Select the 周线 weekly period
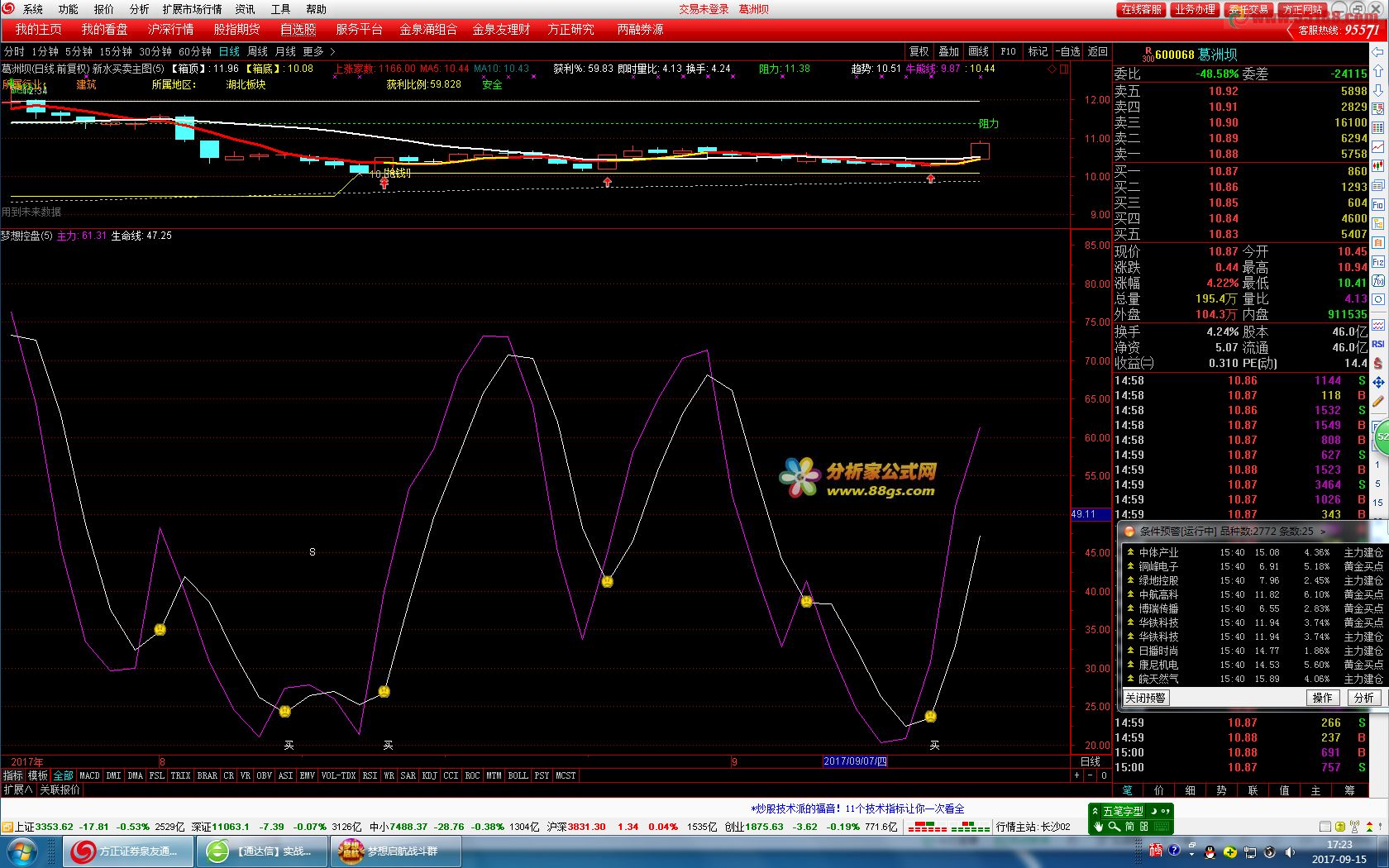The height and width of the screenshot is (868, 1389). pos(258,51)
